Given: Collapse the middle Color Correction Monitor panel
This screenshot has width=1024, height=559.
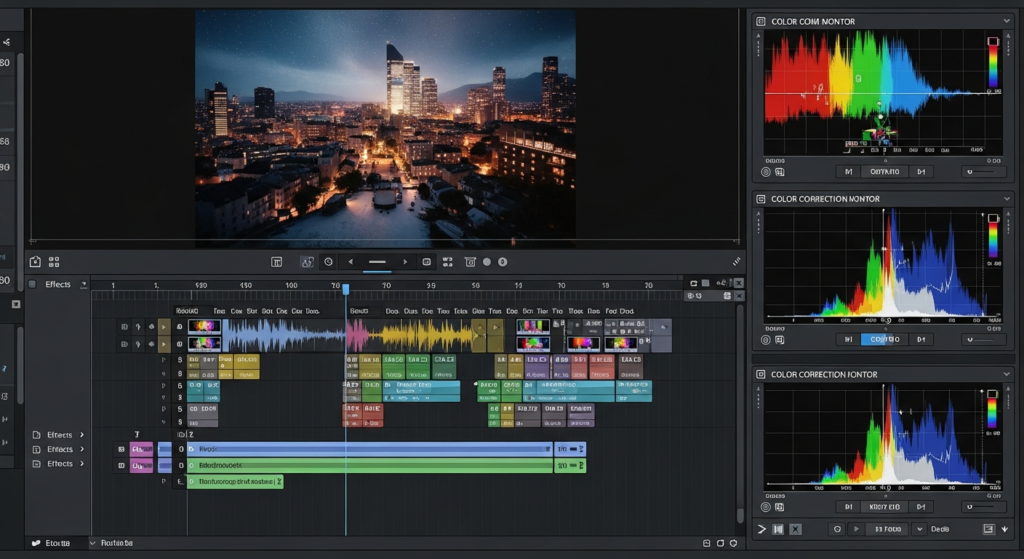Looking at the screenshot, I should [1006, 199].
